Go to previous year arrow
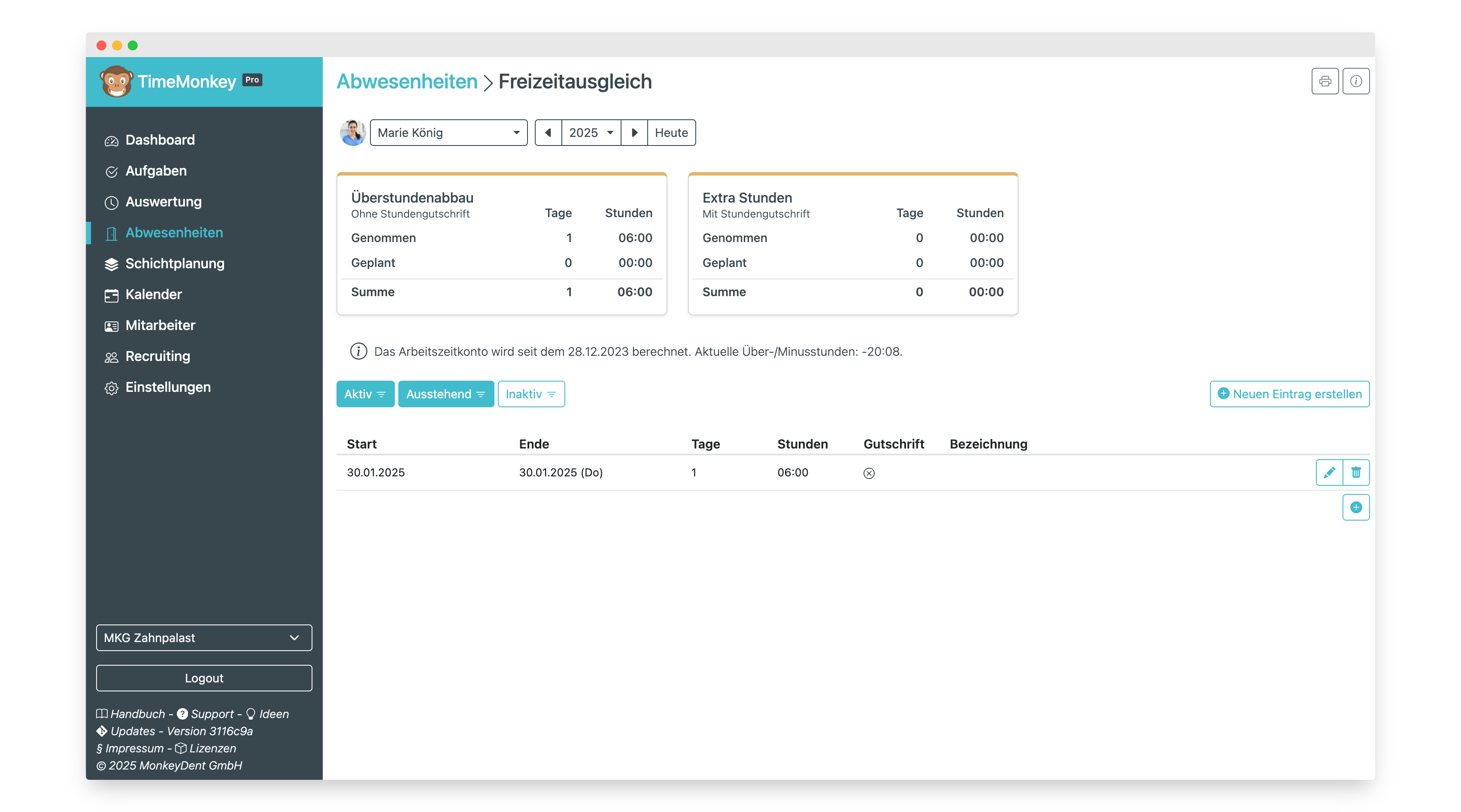 point(548,133)
